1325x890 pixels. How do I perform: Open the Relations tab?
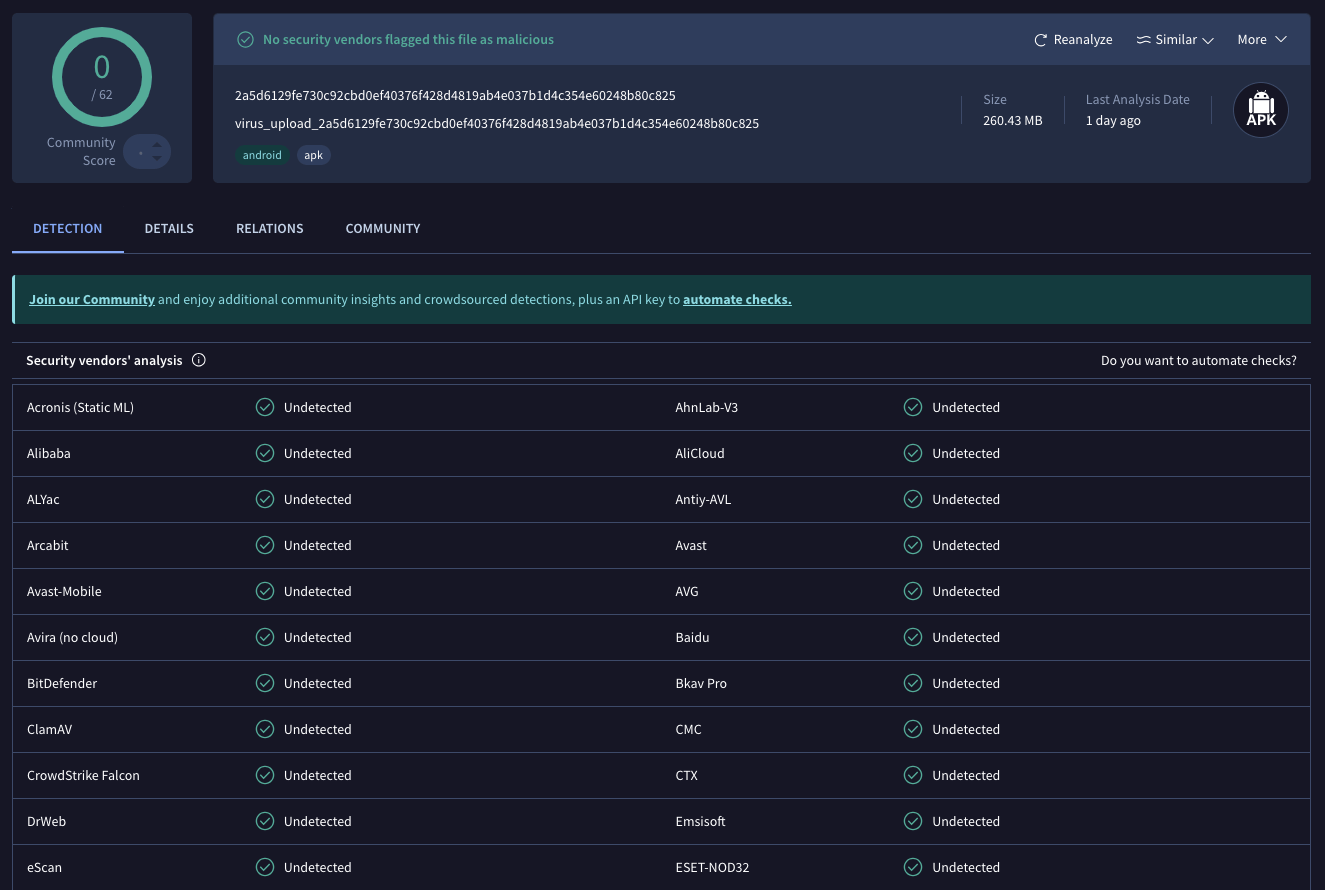coord(269,229)
